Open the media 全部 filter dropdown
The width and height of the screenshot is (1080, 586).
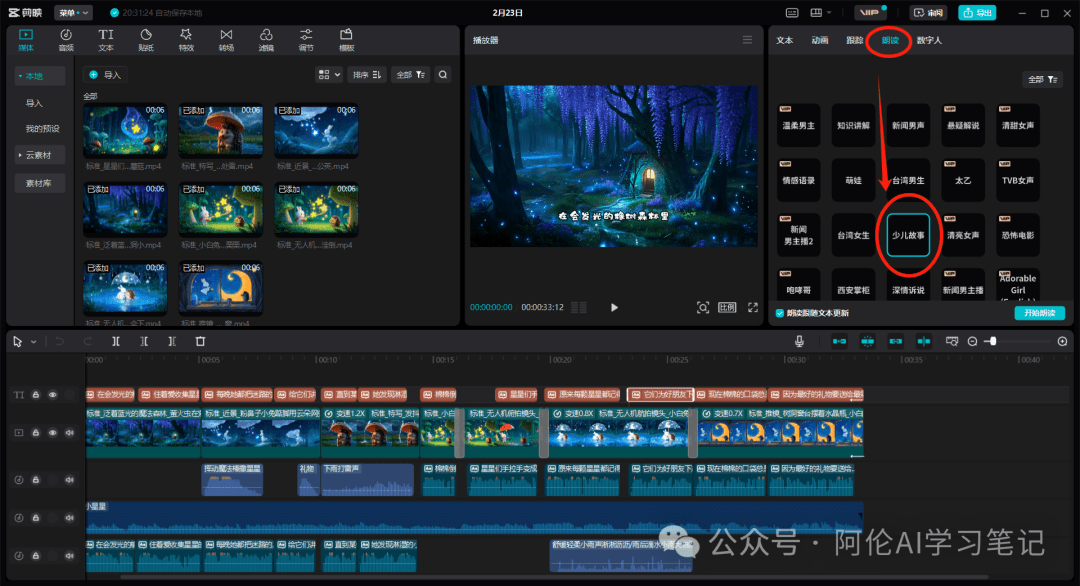pos(411,74)
